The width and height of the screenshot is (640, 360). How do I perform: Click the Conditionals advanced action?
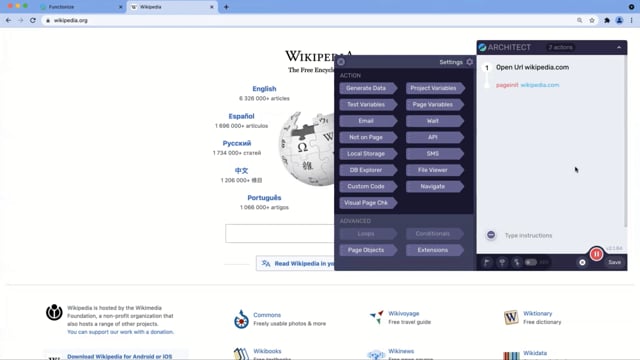(435, 233)
